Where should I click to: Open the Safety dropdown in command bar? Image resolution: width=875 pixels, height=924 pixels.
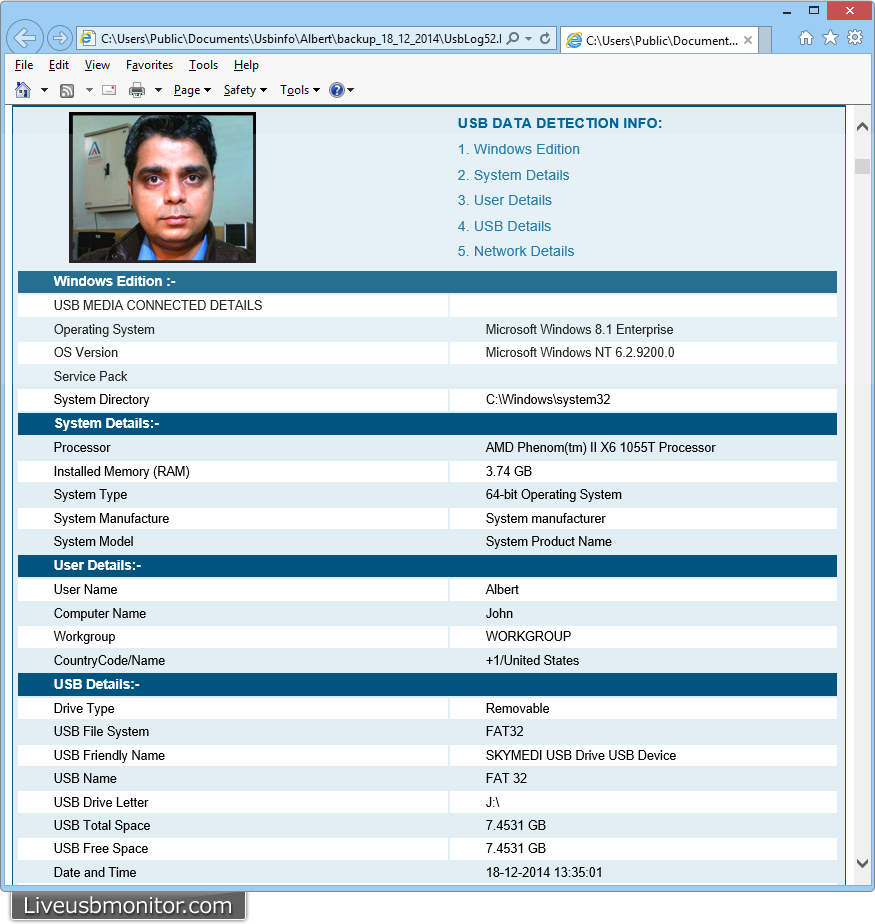pos(245,90)
